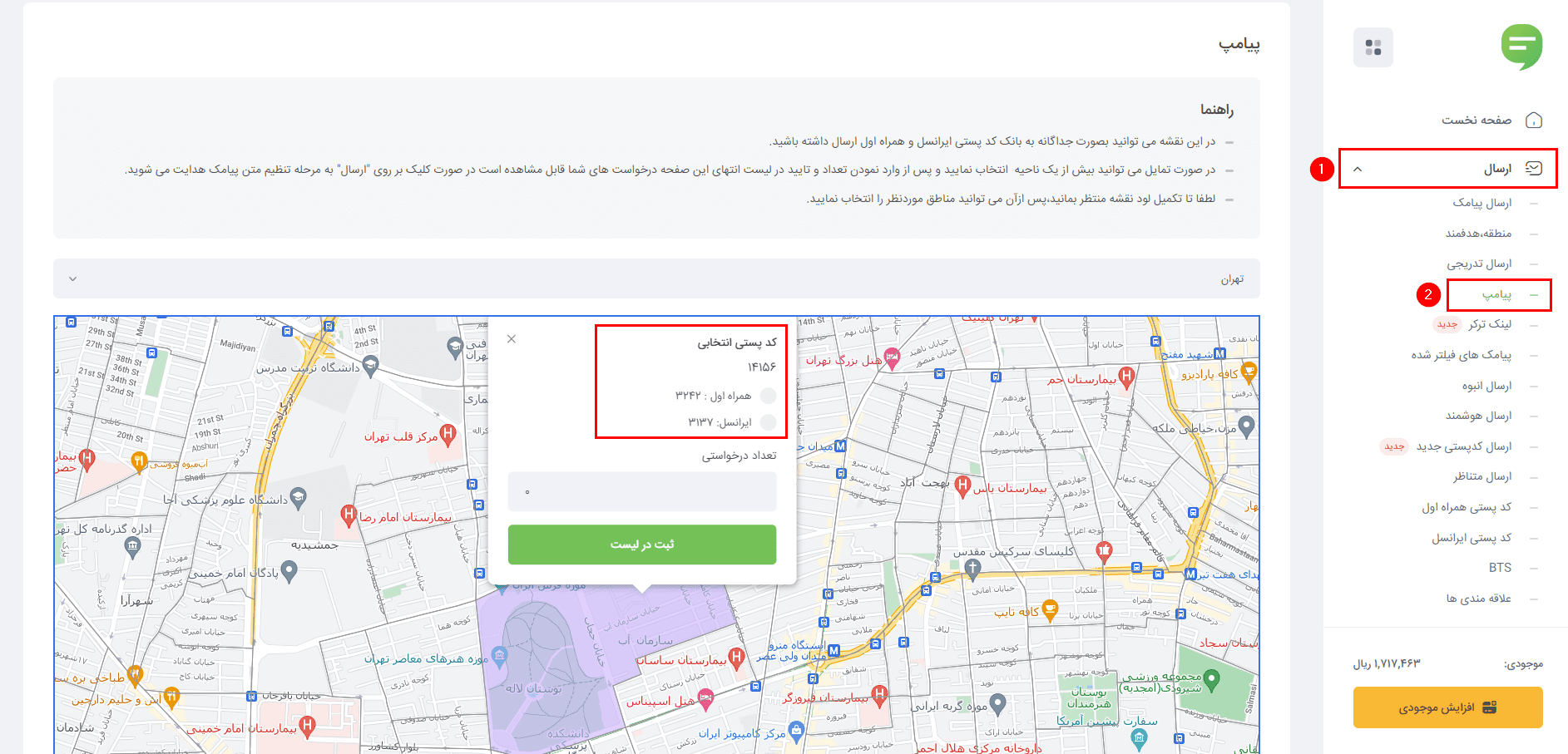Screen dimensions: 1568x754
Task: Click اداره گذرنامه museum-style marker
Action: click(x=132, y=546)
